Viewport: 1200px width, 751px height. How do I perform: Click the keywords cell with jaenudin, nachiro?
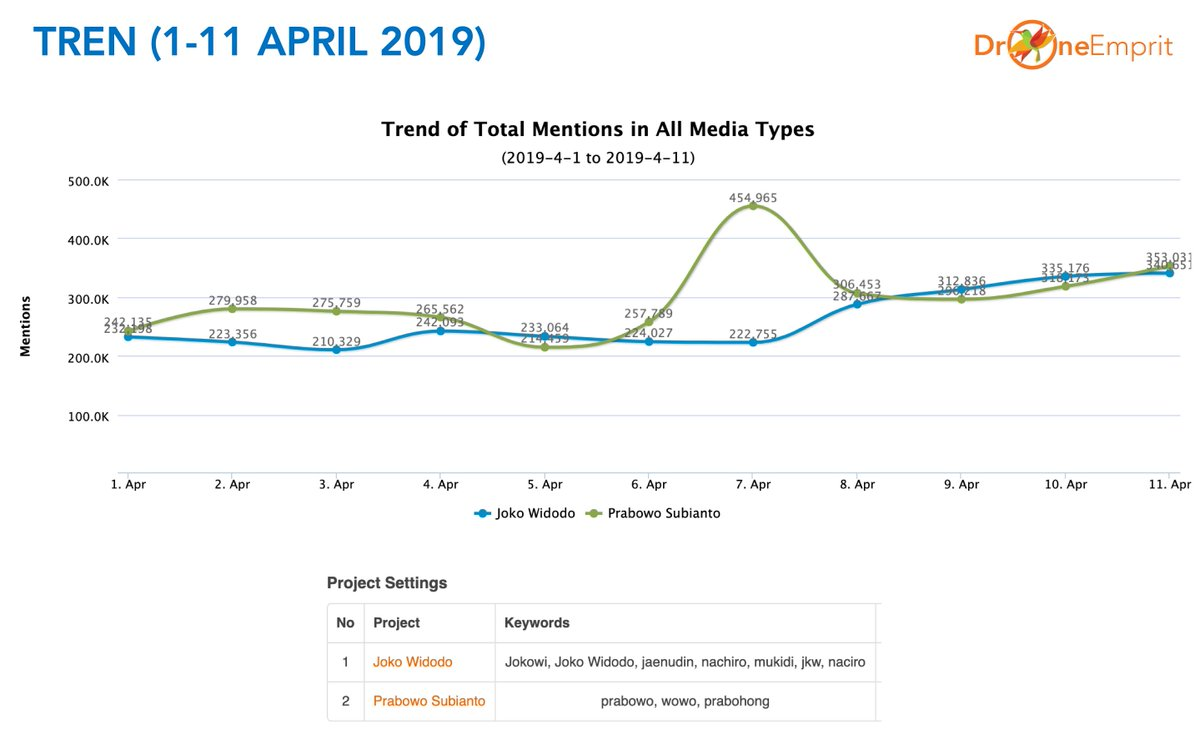685,662
